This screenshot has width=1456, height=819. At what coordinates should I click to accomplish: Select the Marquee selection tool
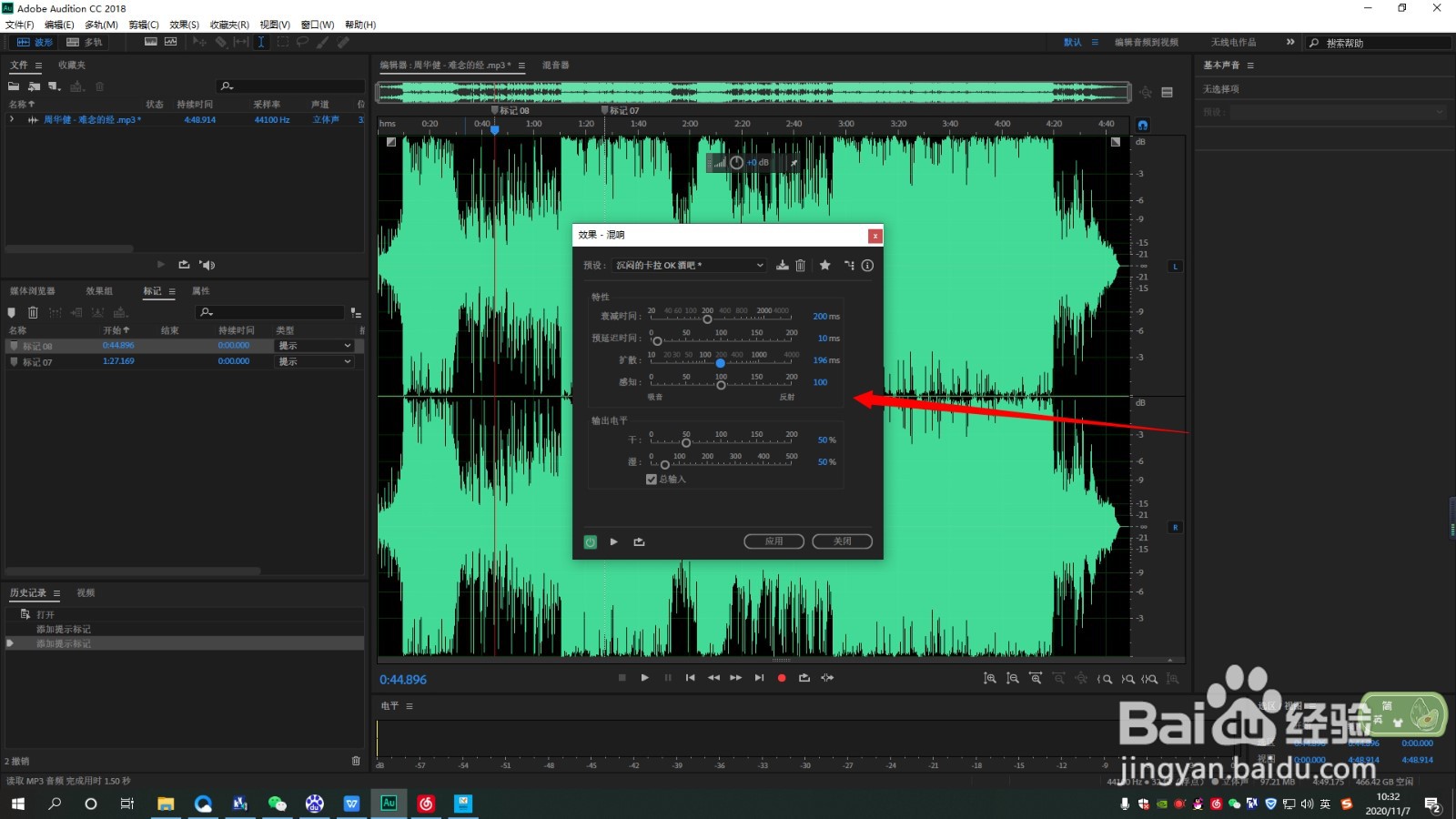pyautogui.click(x=282, y=42)
